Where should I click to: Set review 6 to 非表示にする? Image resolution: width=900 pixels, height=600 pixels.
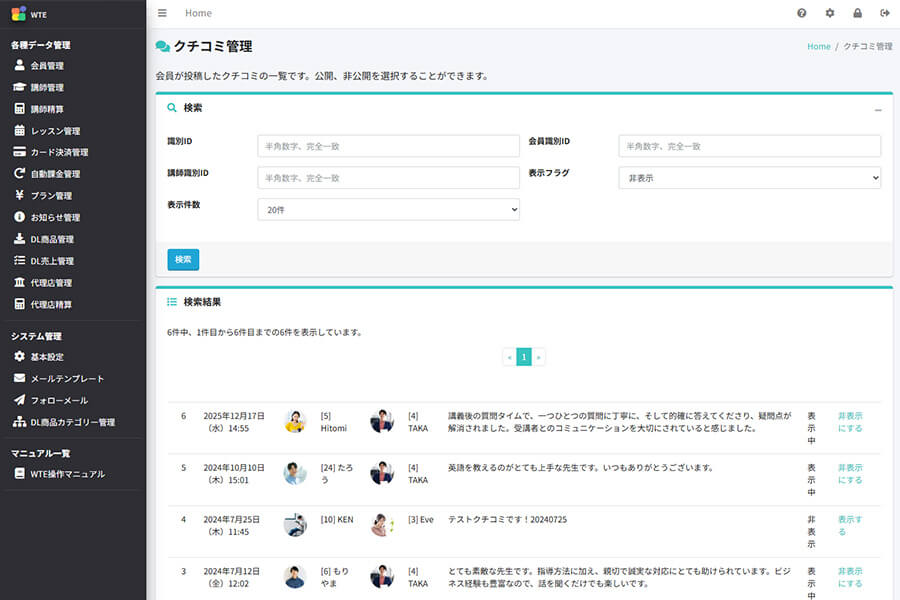[x=849, y=421]
